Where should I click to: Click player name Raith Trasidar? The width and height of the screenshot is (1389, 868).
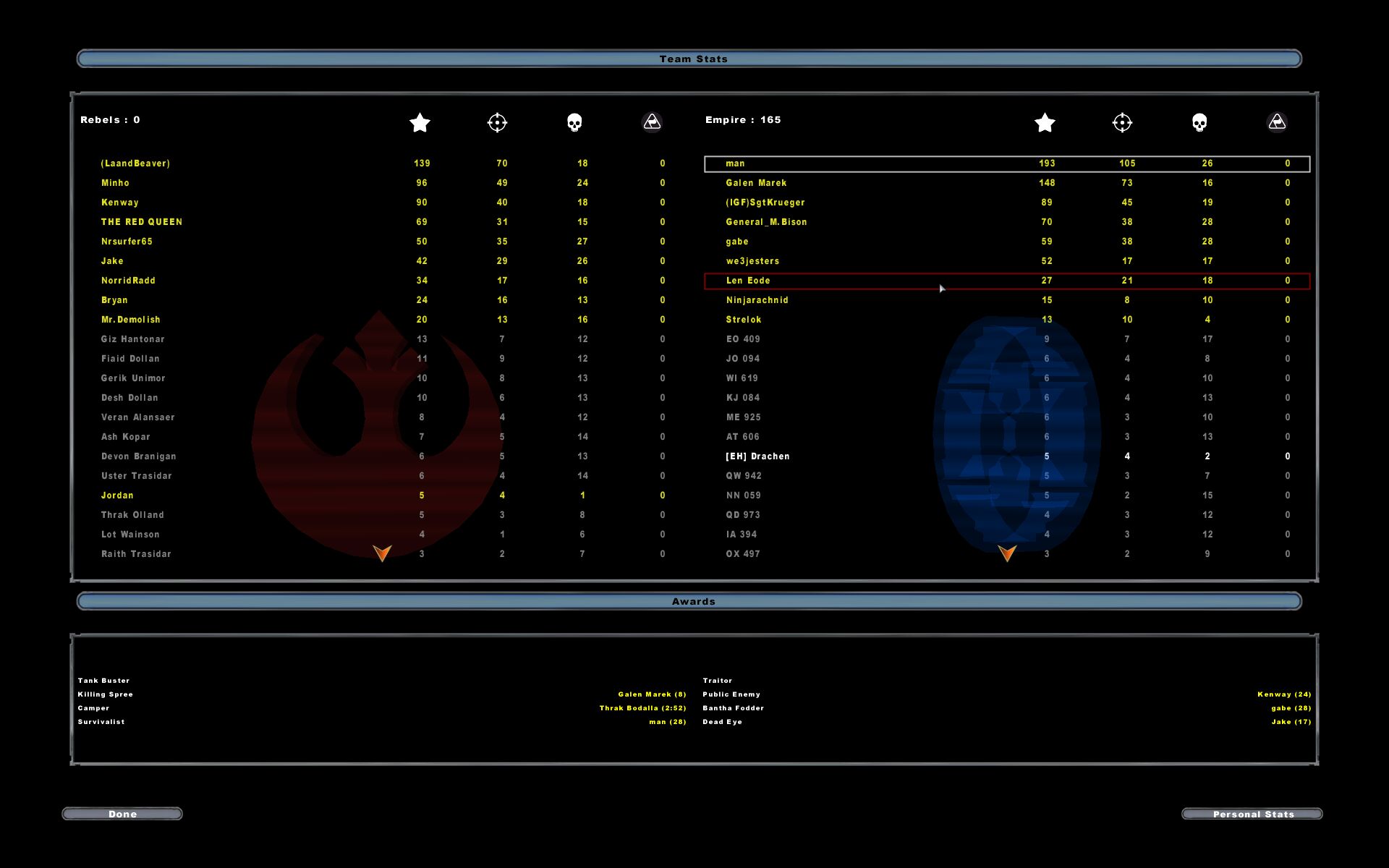[x=136, y=554]
